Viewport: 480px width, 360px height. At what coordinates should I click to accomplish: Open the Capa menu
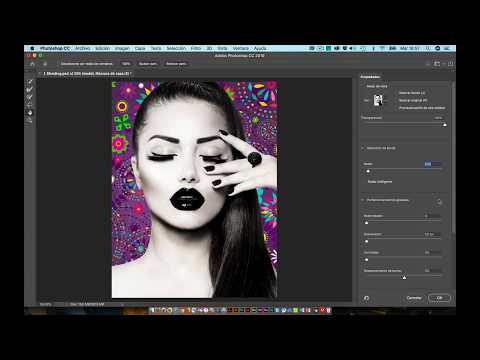click(x=140, y=48)
